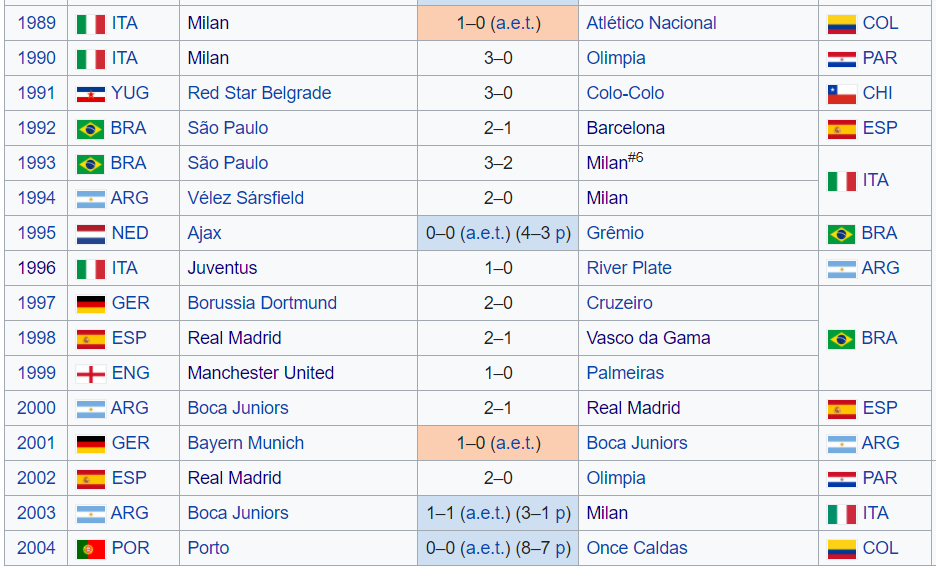Click the Germany flag in the 2001 row

click(x=91, y=444)
